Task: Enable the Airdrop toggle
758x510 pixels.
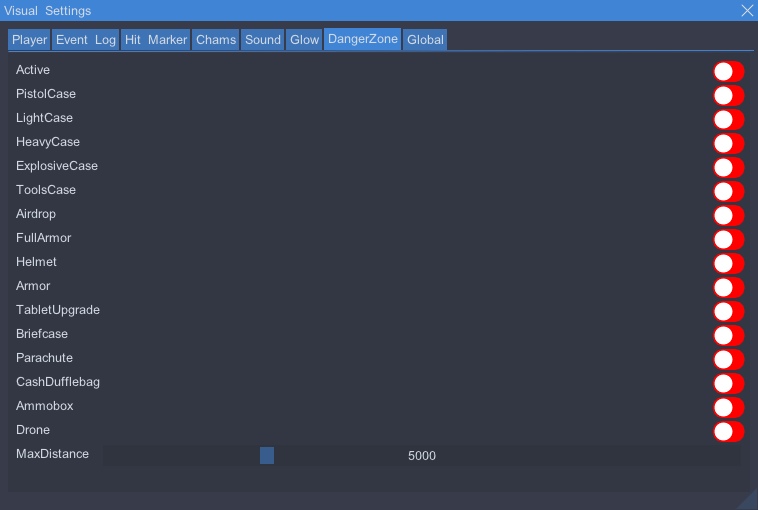Action: click(729, 216)
